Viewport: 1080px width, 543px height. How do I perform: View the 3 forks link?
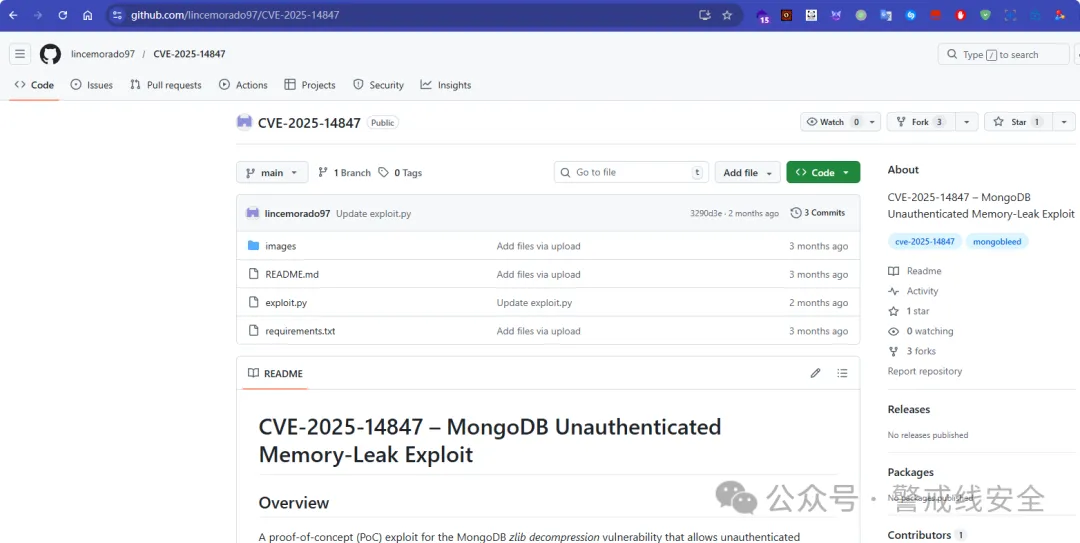click(912, 351)
